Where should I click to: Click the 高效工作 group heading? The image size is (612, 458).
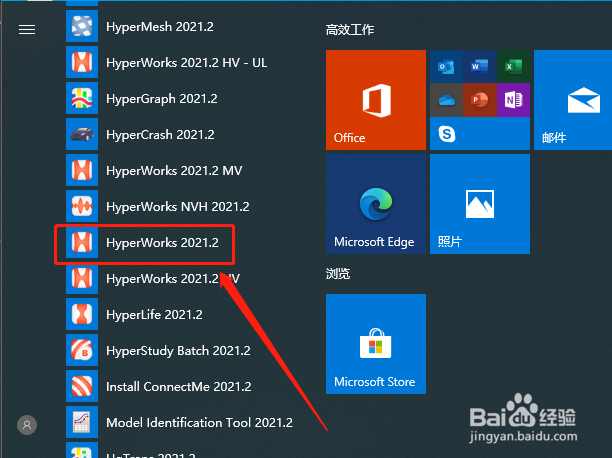pos(350,30)
